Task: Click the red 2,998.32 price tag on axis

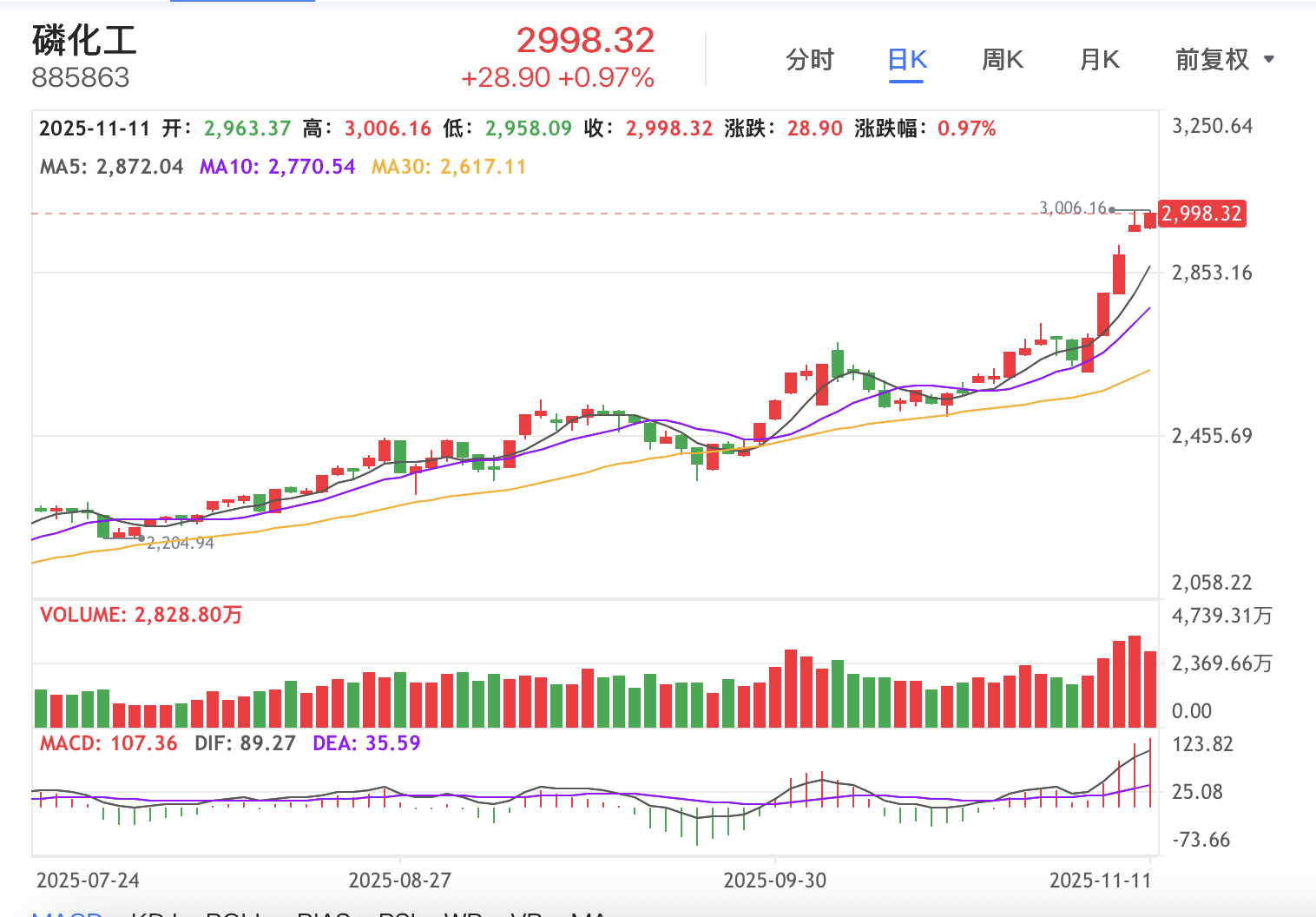Action: coord(1202,214)
